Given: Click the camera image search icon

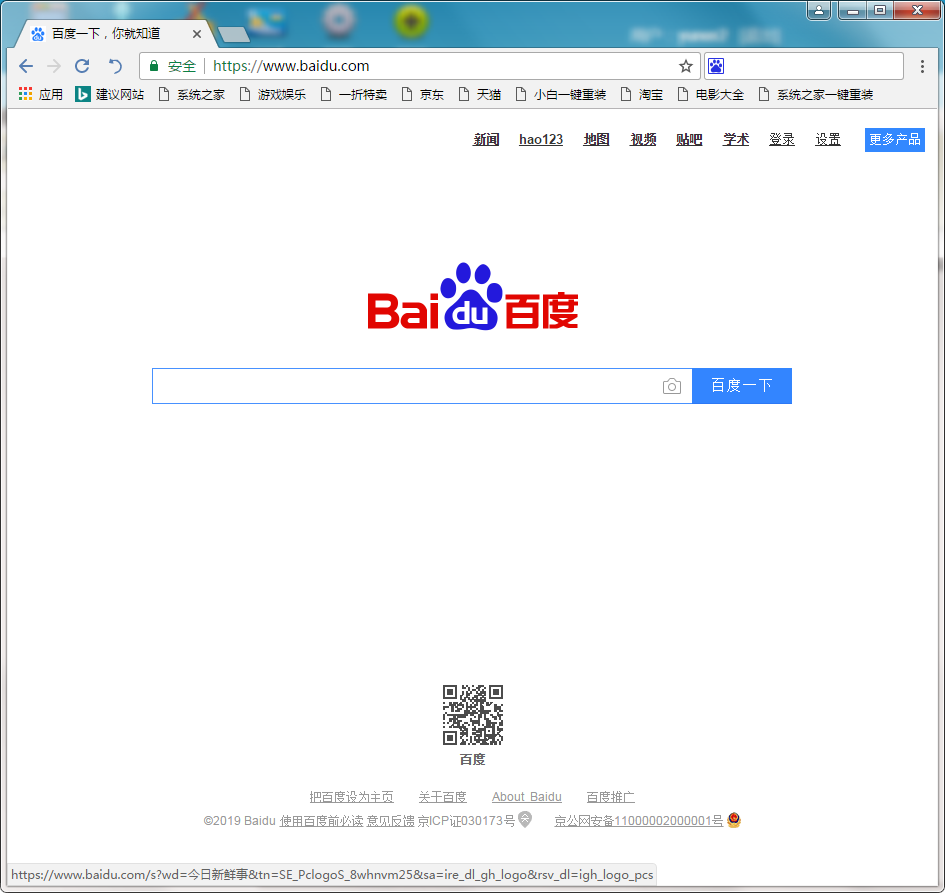Looking at the screenshot, I should coord(671,386).
